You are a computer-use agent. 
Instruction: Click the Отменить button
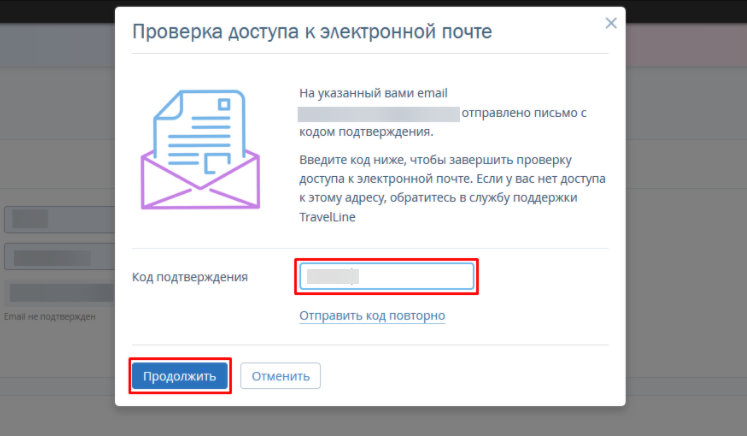tap(280, 376)
